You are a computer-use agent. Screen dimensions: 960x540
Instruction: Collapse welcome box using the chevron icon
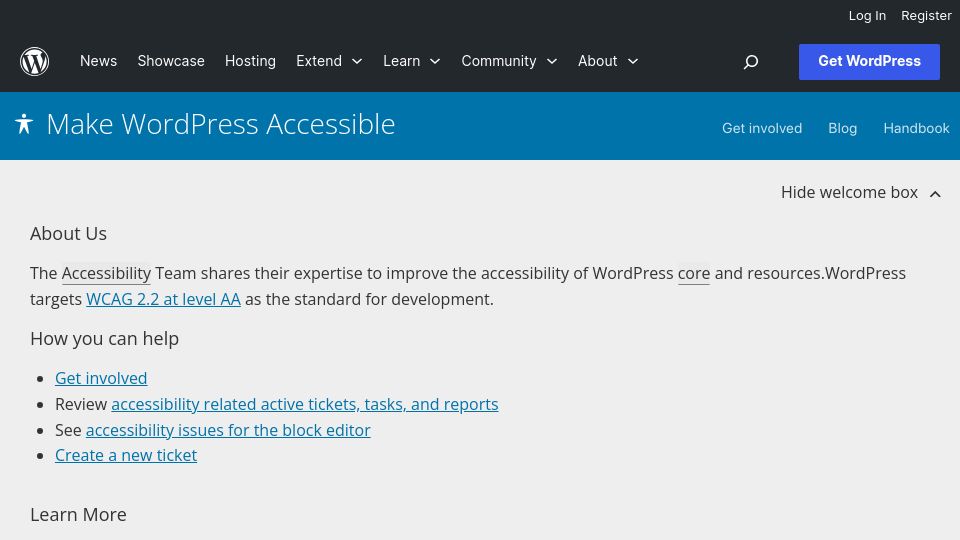(x=935, y=194)
